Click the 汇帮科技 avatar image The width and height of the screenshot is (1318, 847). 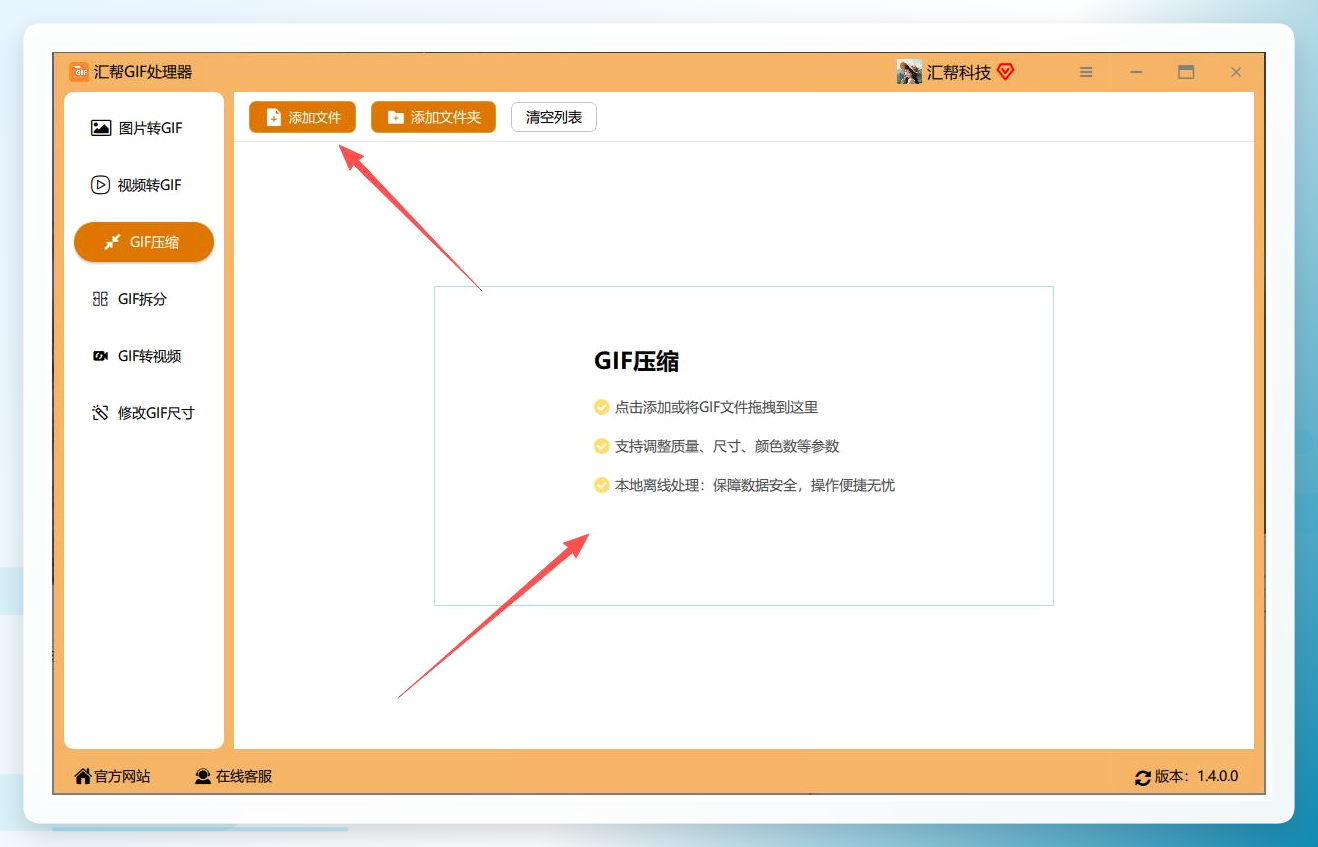[909, 72]
